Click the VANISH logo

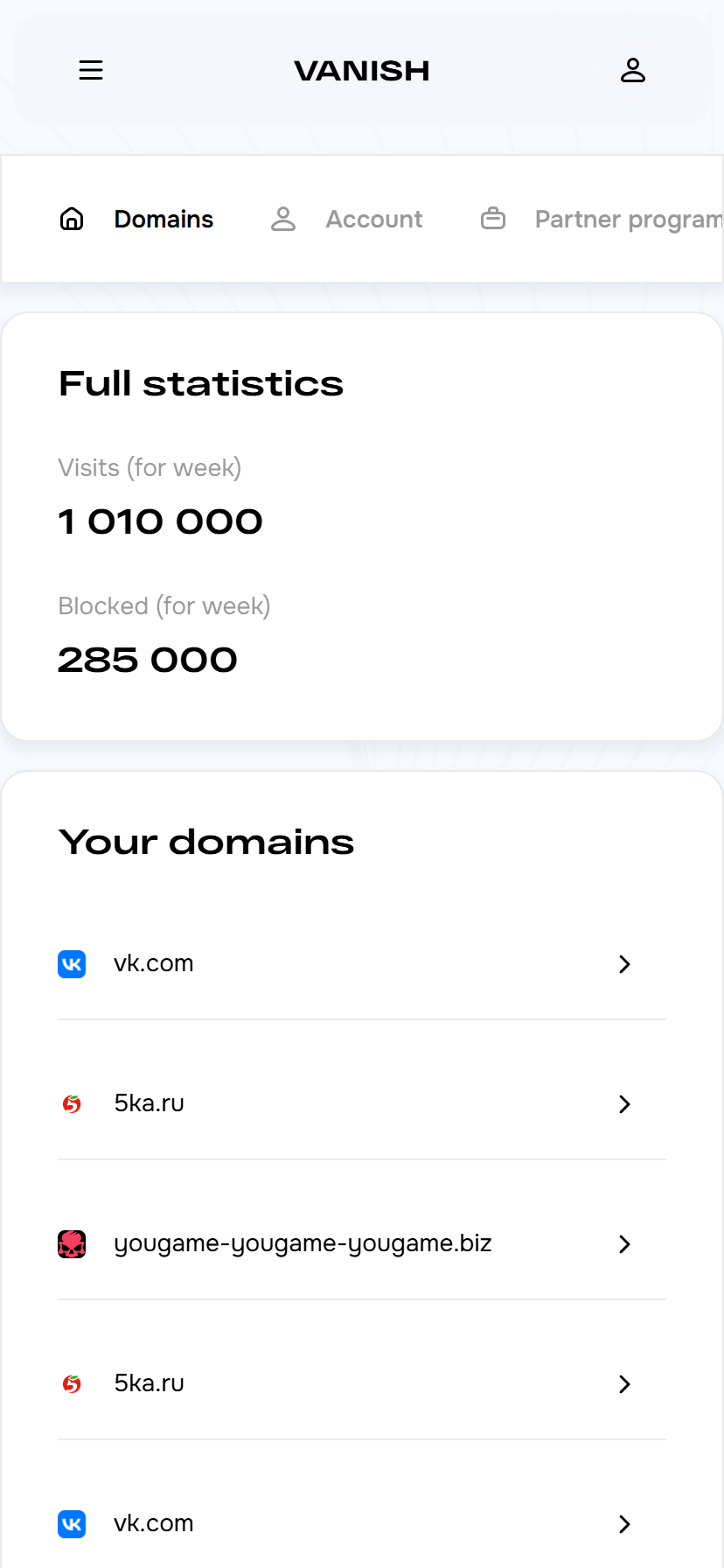[361, 70]
